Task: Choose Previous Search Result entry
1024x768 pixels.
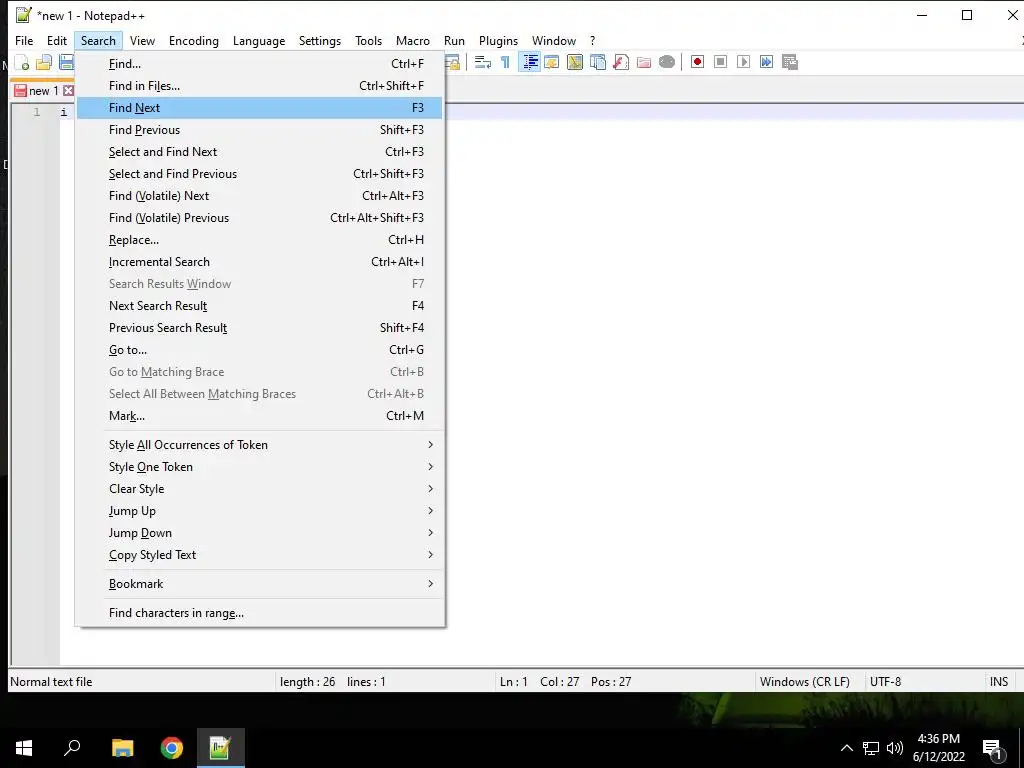Action: click(x=259, y=328)
